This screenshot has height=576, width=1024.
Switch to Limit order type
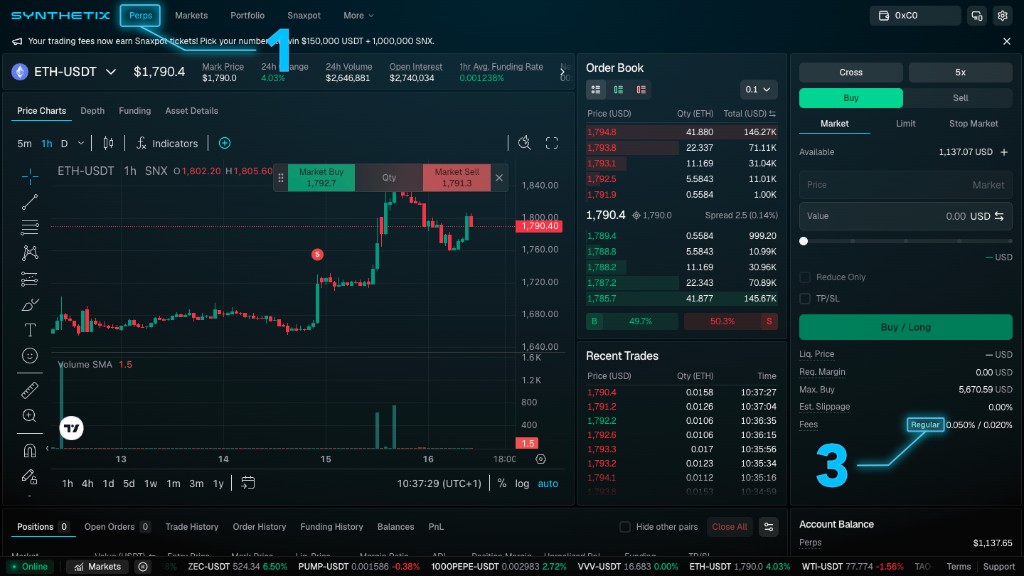[x=905, y=123]
